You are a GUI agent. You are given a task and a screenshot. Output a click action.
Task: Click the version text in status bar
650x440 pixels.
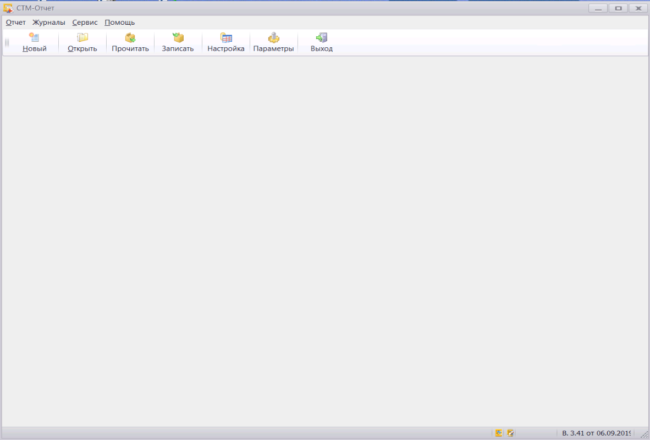point(595,433)
